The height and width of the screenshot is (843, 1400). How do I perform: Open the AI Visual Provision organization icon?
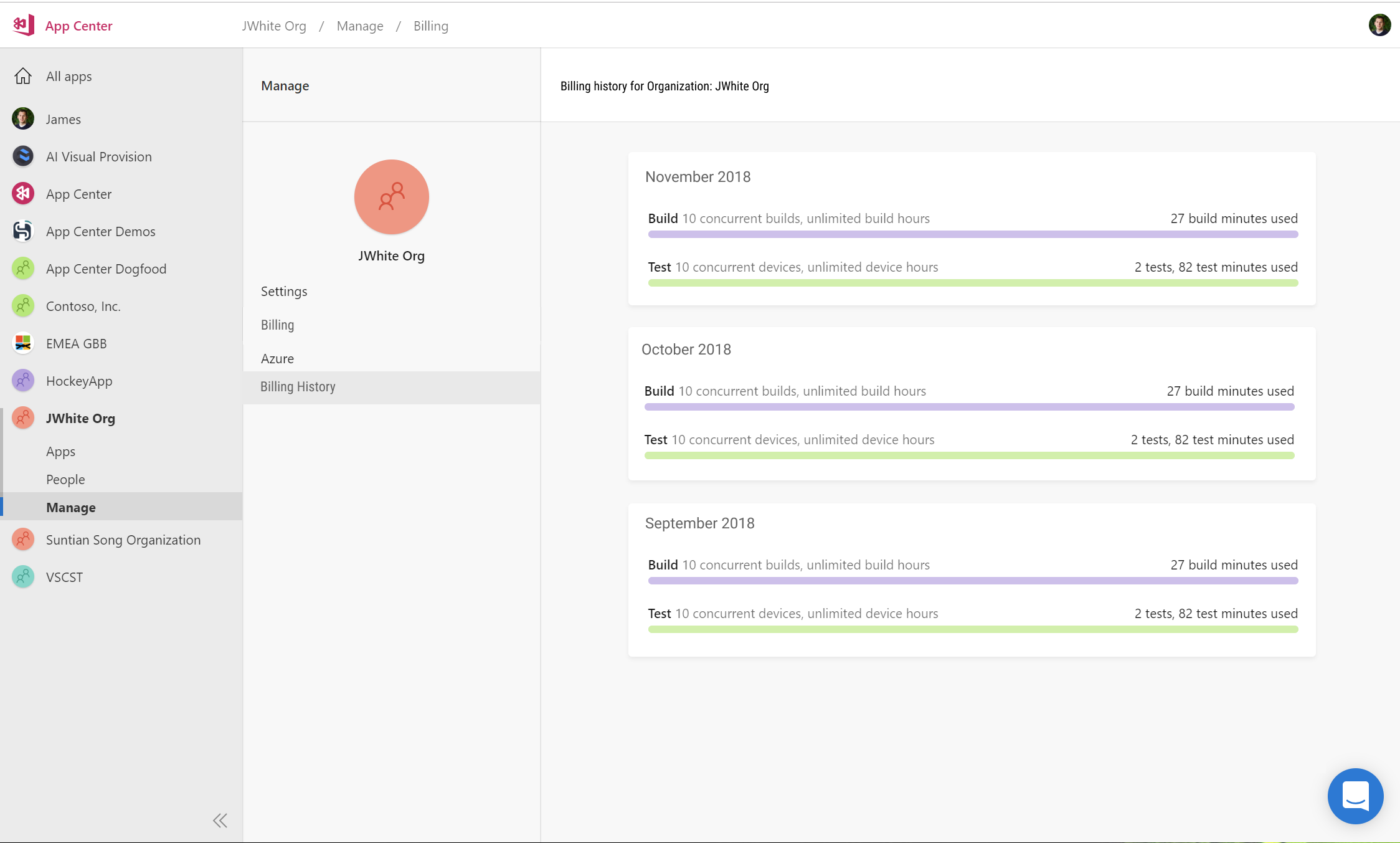23,156
